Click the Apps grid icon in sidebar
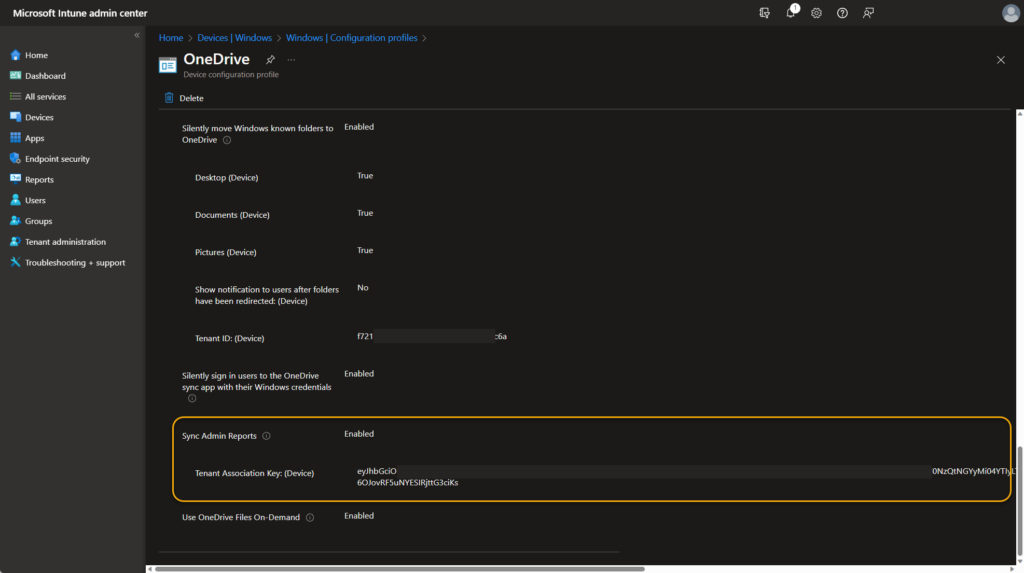Screen dimensions: 1024x573 16,138
